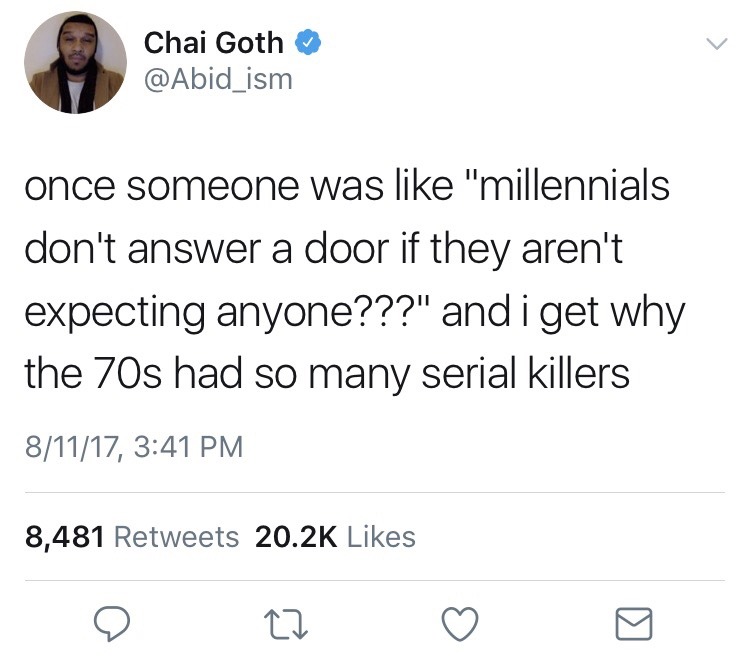
Task: Click the blue verified badge
Action: click(x=309, y=43)
